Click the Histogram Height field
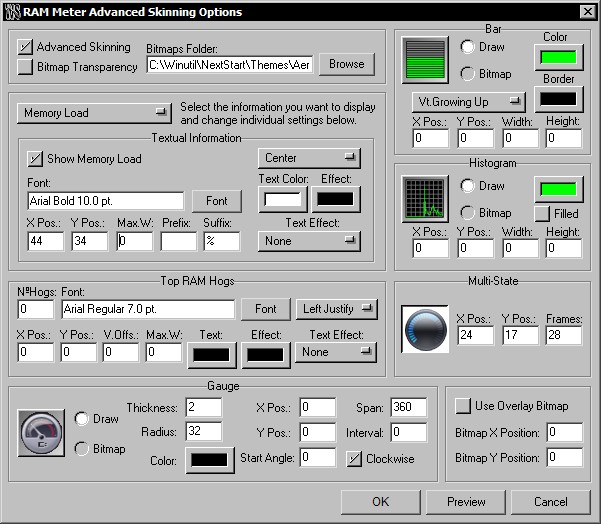The width and height of the screenshot is (601, 524). click(x=564, y=248)
